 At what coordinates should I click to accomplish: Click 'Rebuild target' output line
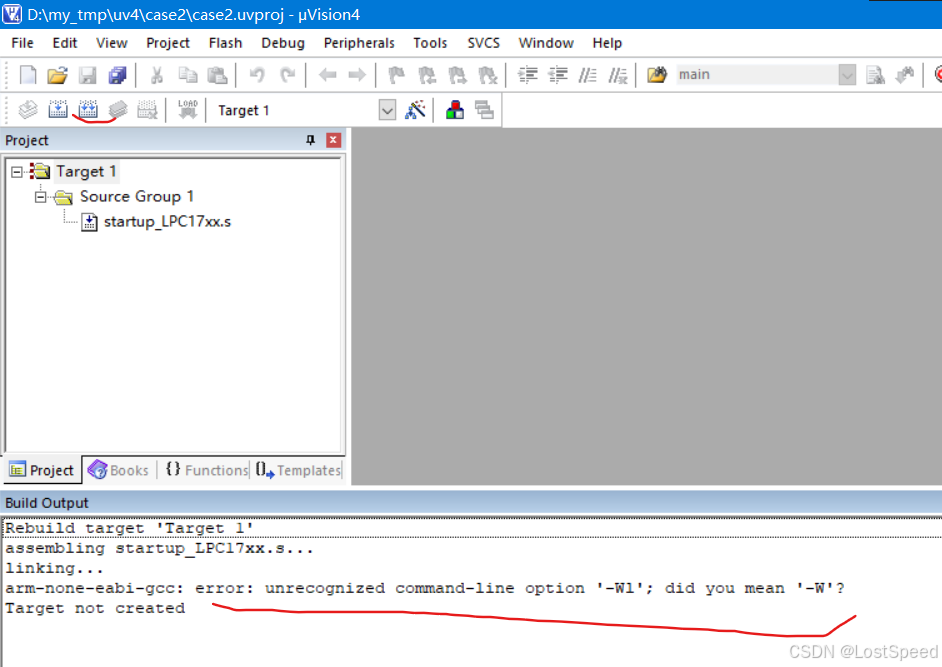pos(129,528)
